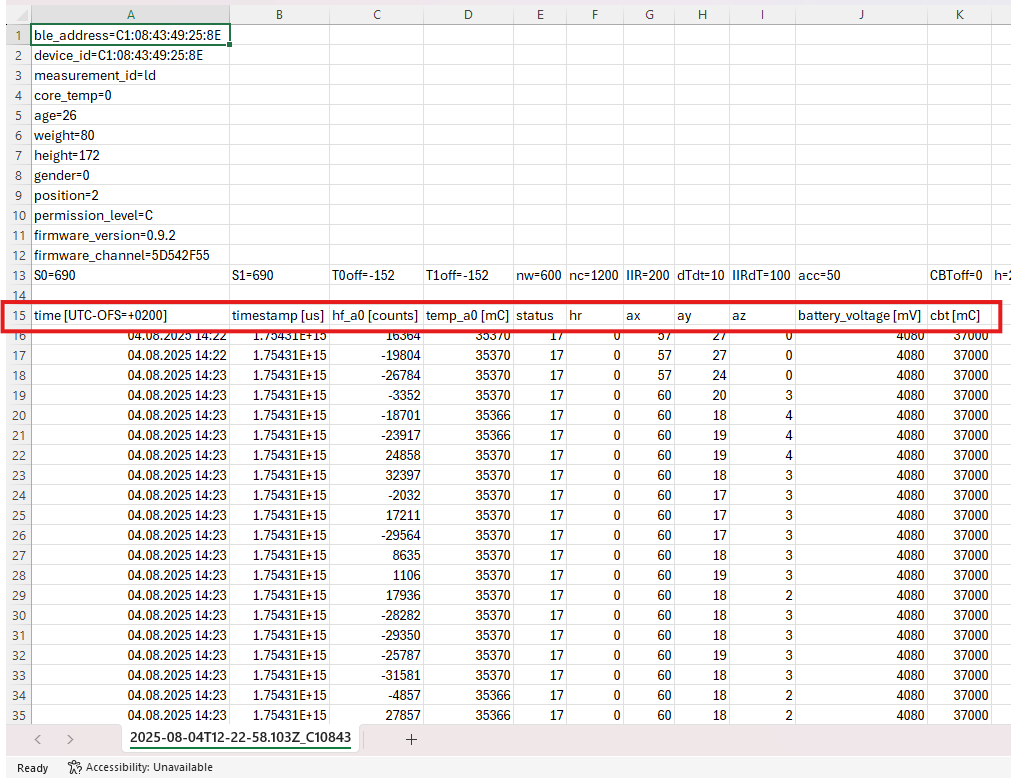The height and width of the screenshot is (778, 1011).
Task: Click cell dTdt=10
Action: pyautogui.click(x=702, y=275)
